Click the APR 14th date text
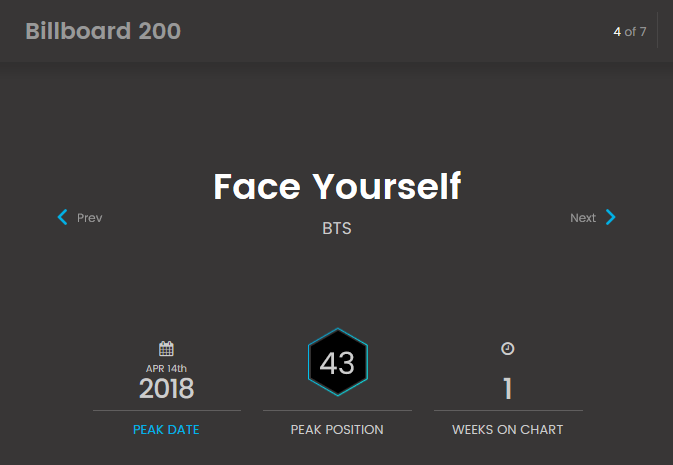The width and height of the screenshot is (673, 465). [167, 368]
